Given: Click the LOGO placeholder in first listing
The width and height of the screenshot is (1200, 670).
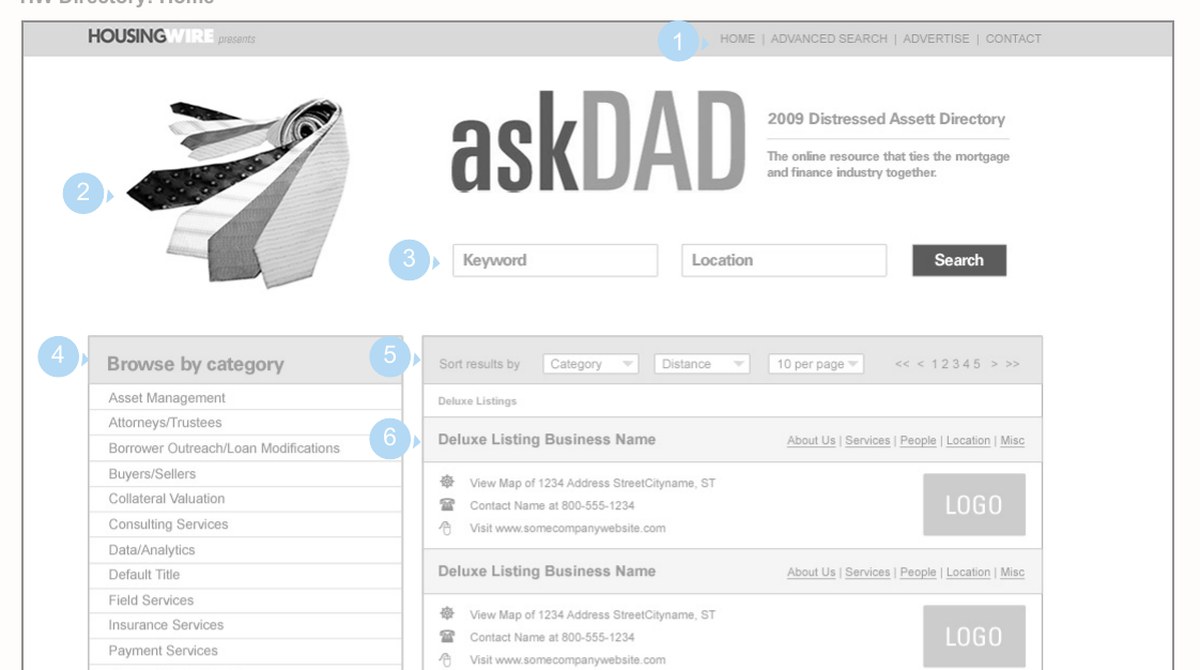Looking at the screenshot, I should [x=974, y=505].
